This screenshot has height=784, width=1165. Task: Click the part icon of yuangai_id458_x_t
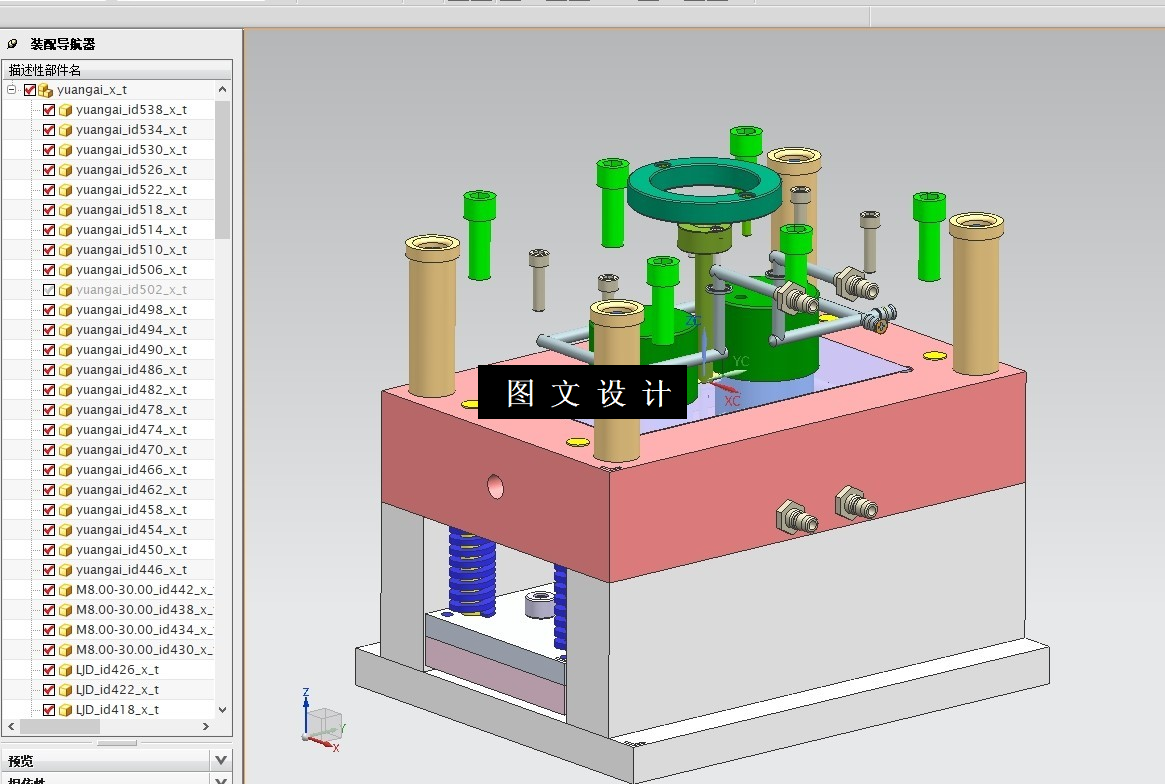pyautogui.click(x=65, y=511)
